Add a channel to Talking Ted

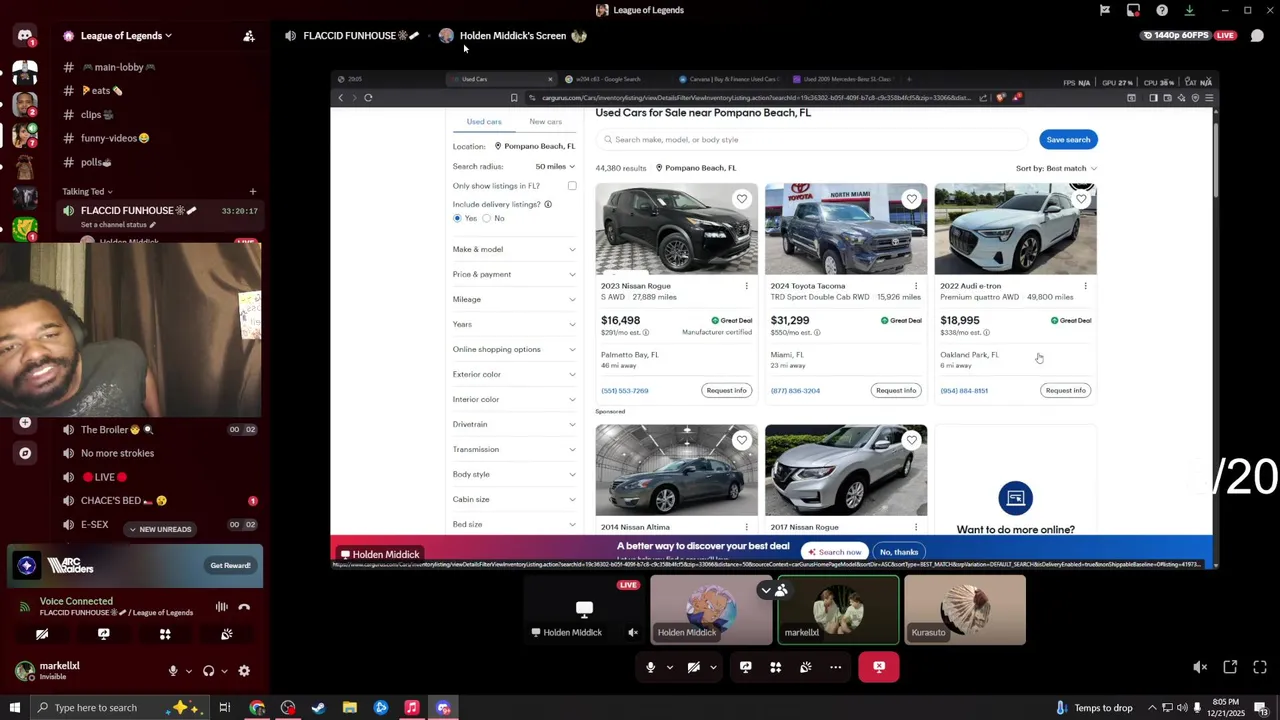[x=252, y=191]
